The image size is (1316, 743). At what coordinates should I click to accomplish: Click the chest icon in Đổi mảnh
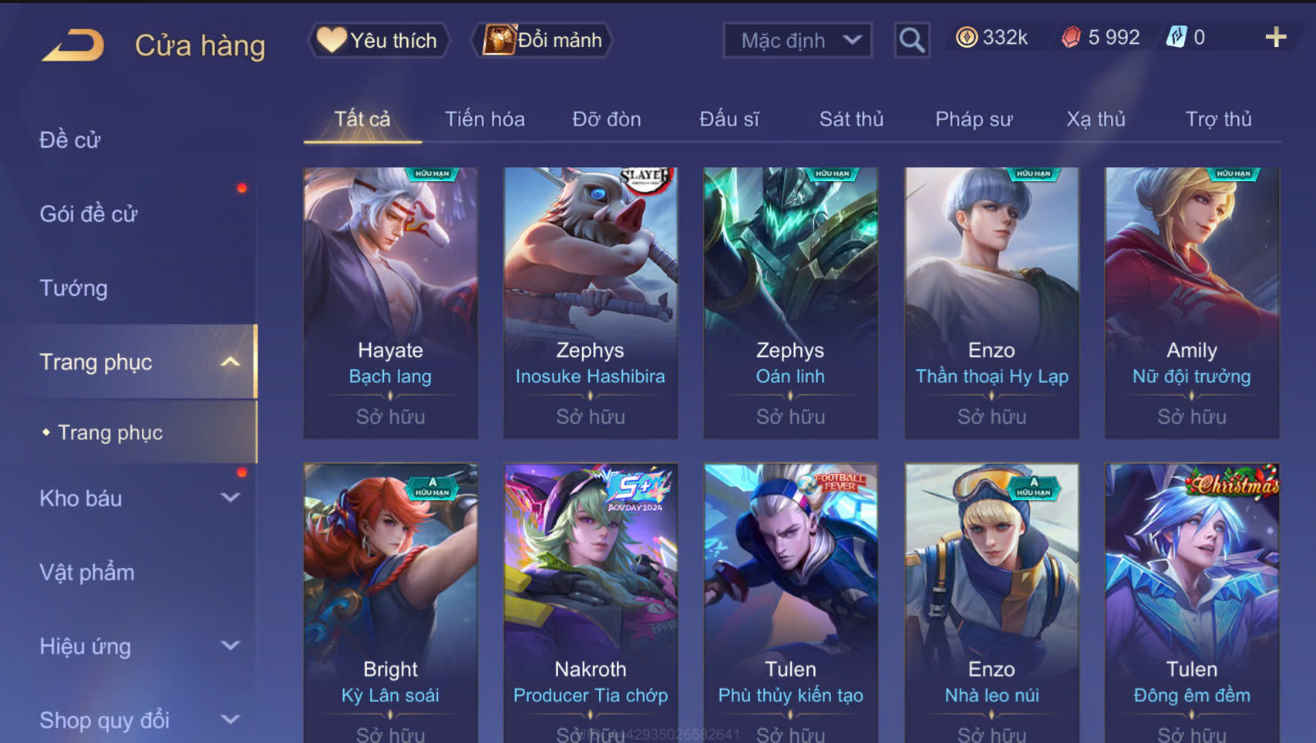tap(498, 40)
